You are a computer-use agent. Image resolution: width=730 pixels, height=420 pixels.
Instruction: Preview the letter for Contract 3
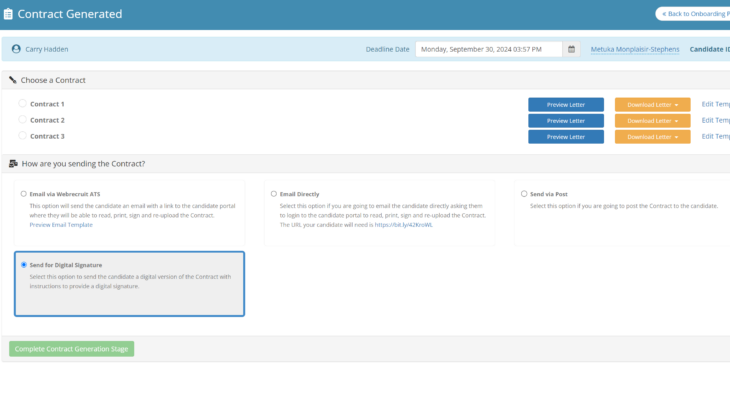click(565, 137)
